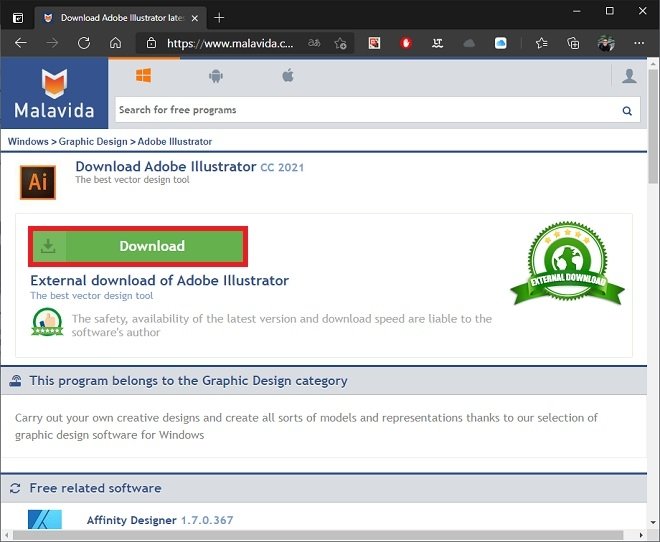Click the red PDF extension icon
660x542 pixels.
[x=374, y=43]
